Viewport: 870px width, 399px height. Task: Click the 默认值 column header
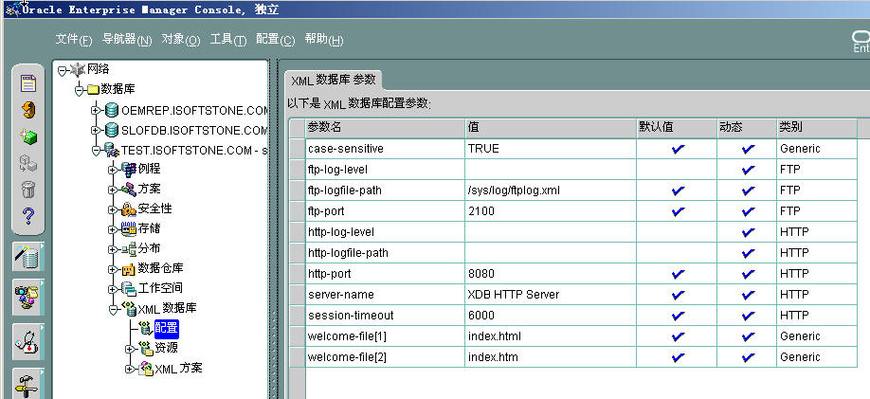click(676, 127)
